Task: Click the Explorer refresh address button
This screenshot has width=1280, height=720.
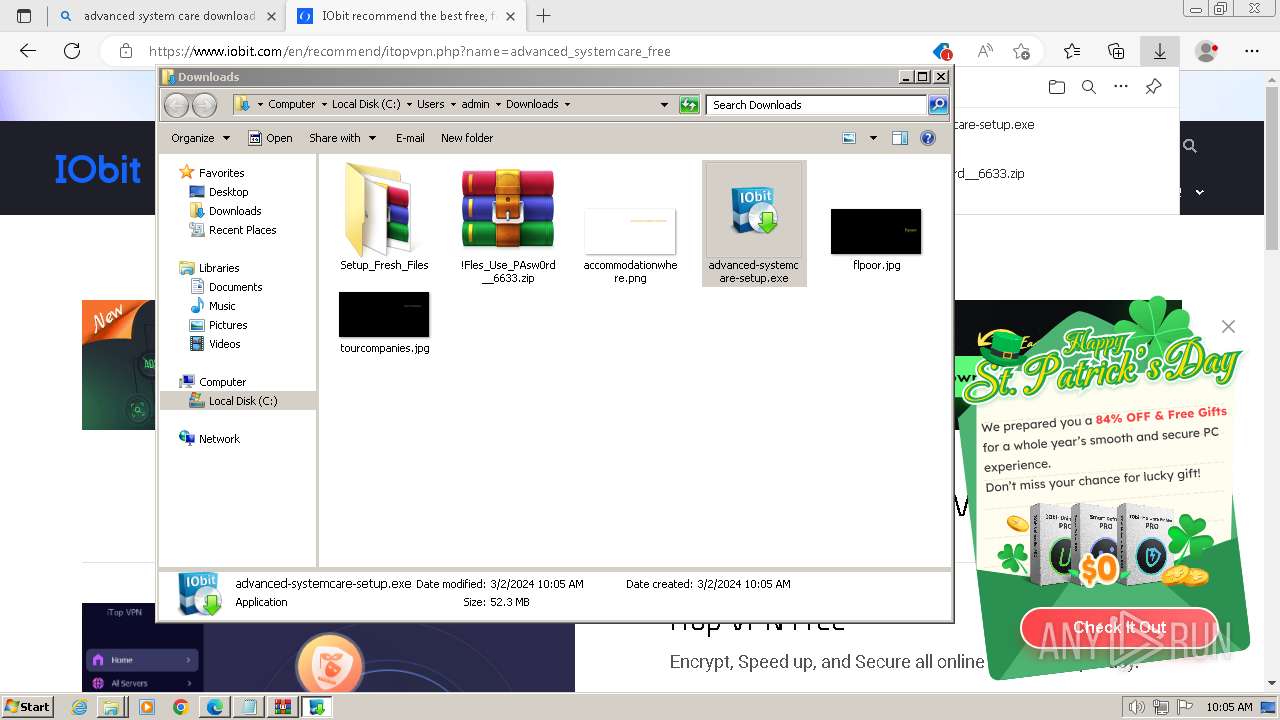Action: [689, 104]
